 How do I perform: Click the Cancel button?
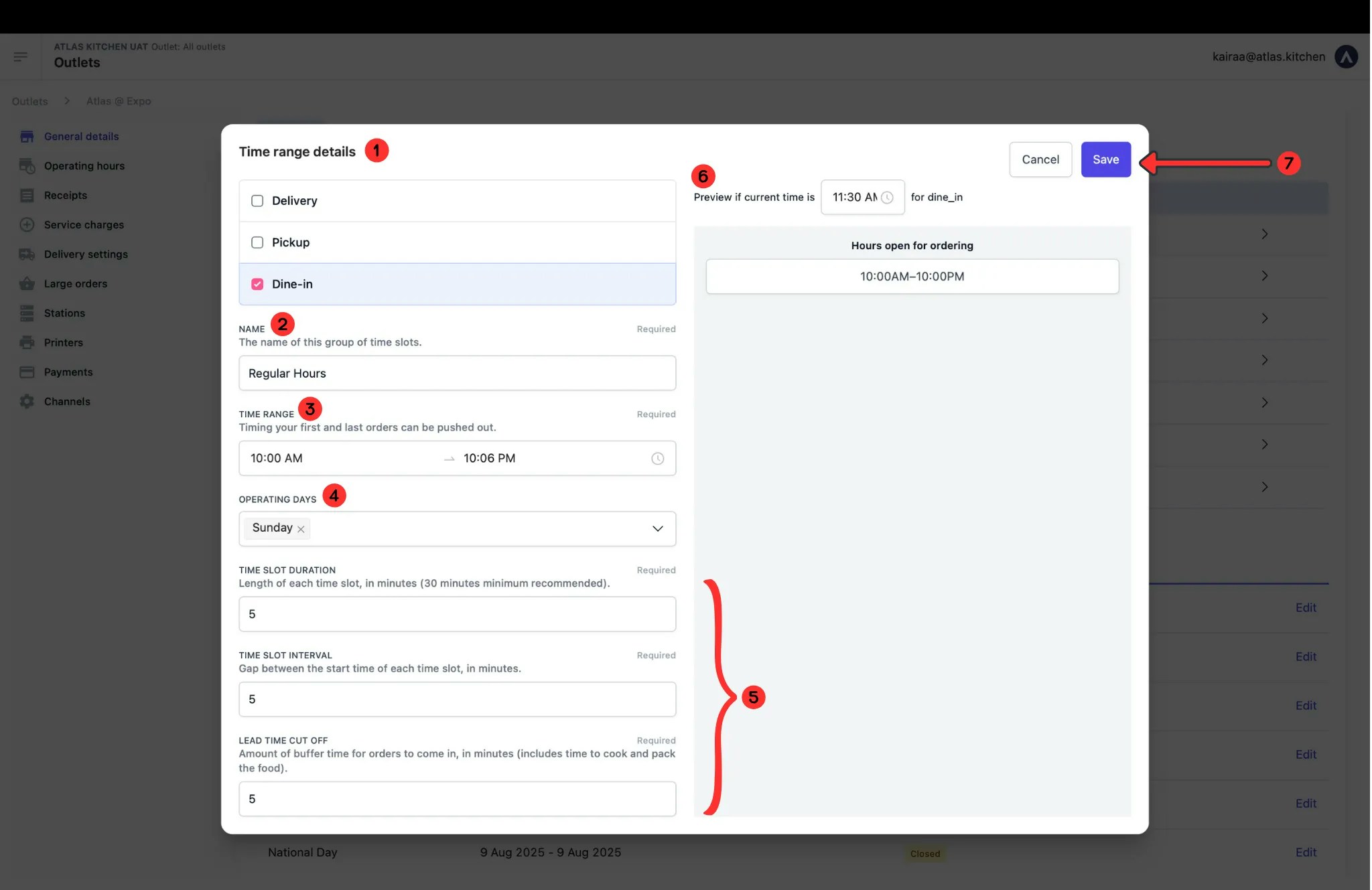point(1040,159)
